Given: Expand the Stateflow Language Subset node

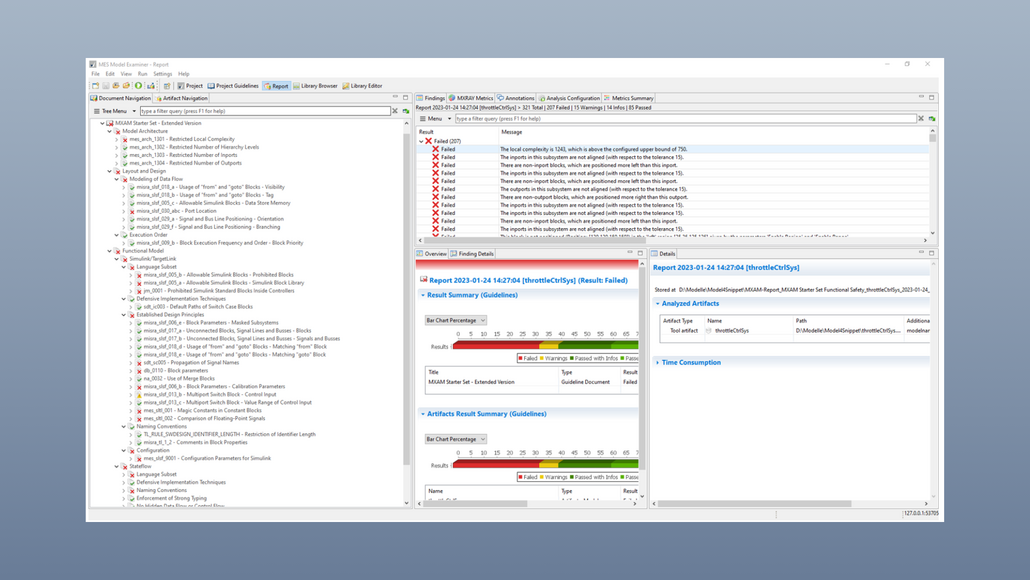Looking at the screenshot, I should (123, 474).
